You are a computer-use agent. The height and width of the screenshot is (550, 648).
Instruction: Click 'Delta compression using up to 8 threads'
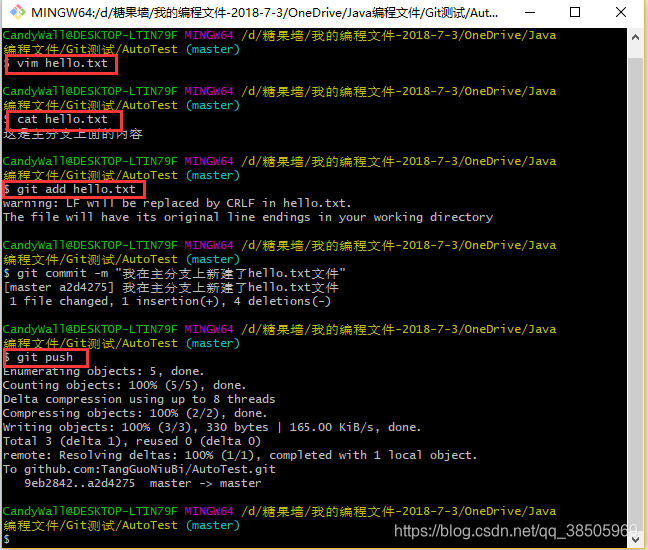139,400
